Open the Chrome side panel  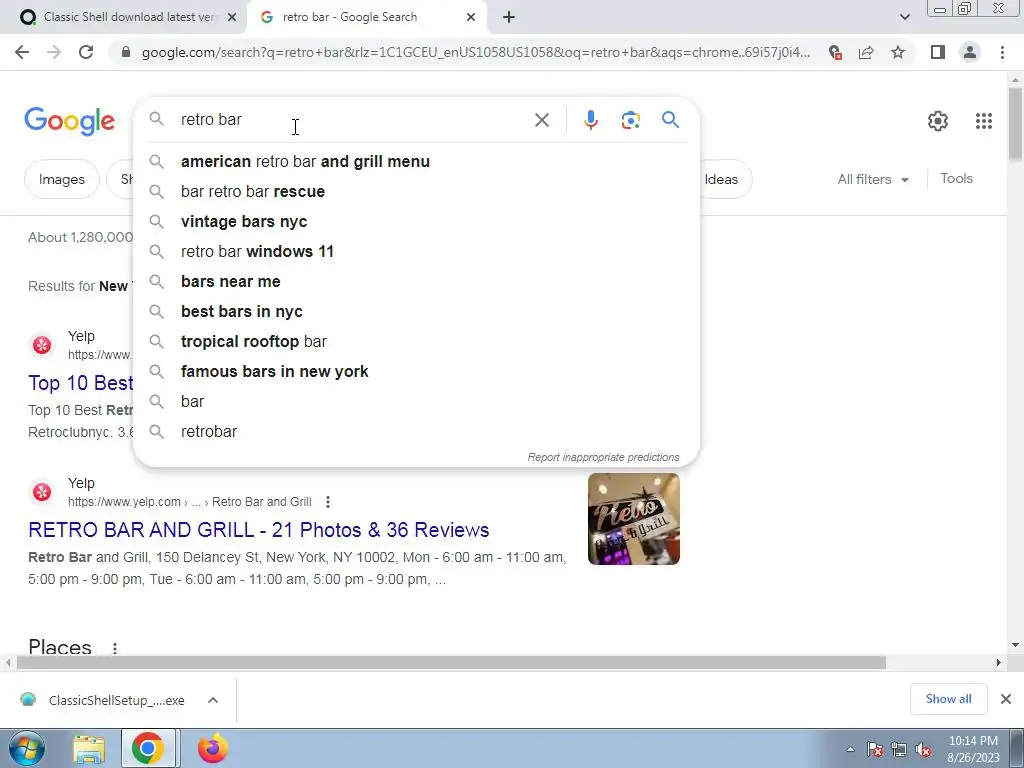point(938,52)
